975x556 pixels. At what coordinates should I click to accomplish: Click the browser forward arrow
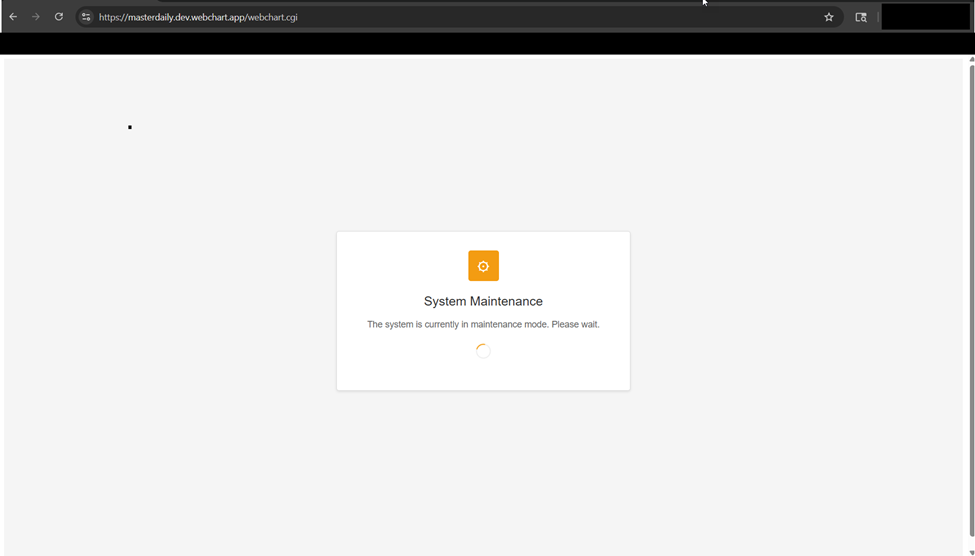36,17
